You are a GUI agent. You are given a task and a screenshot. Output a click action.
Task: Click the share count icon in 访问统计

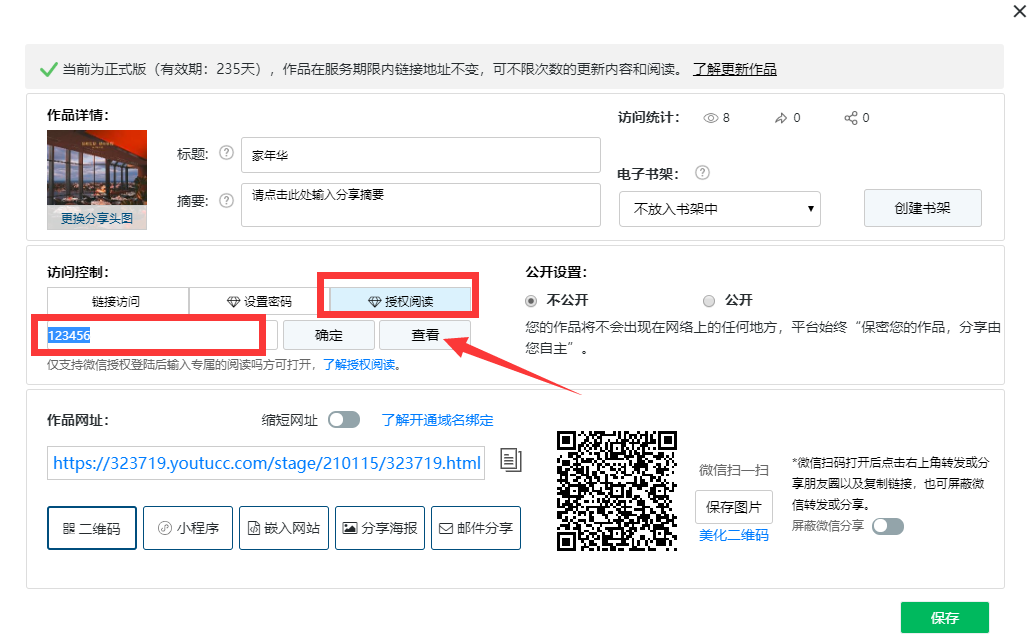coord(851,118)
